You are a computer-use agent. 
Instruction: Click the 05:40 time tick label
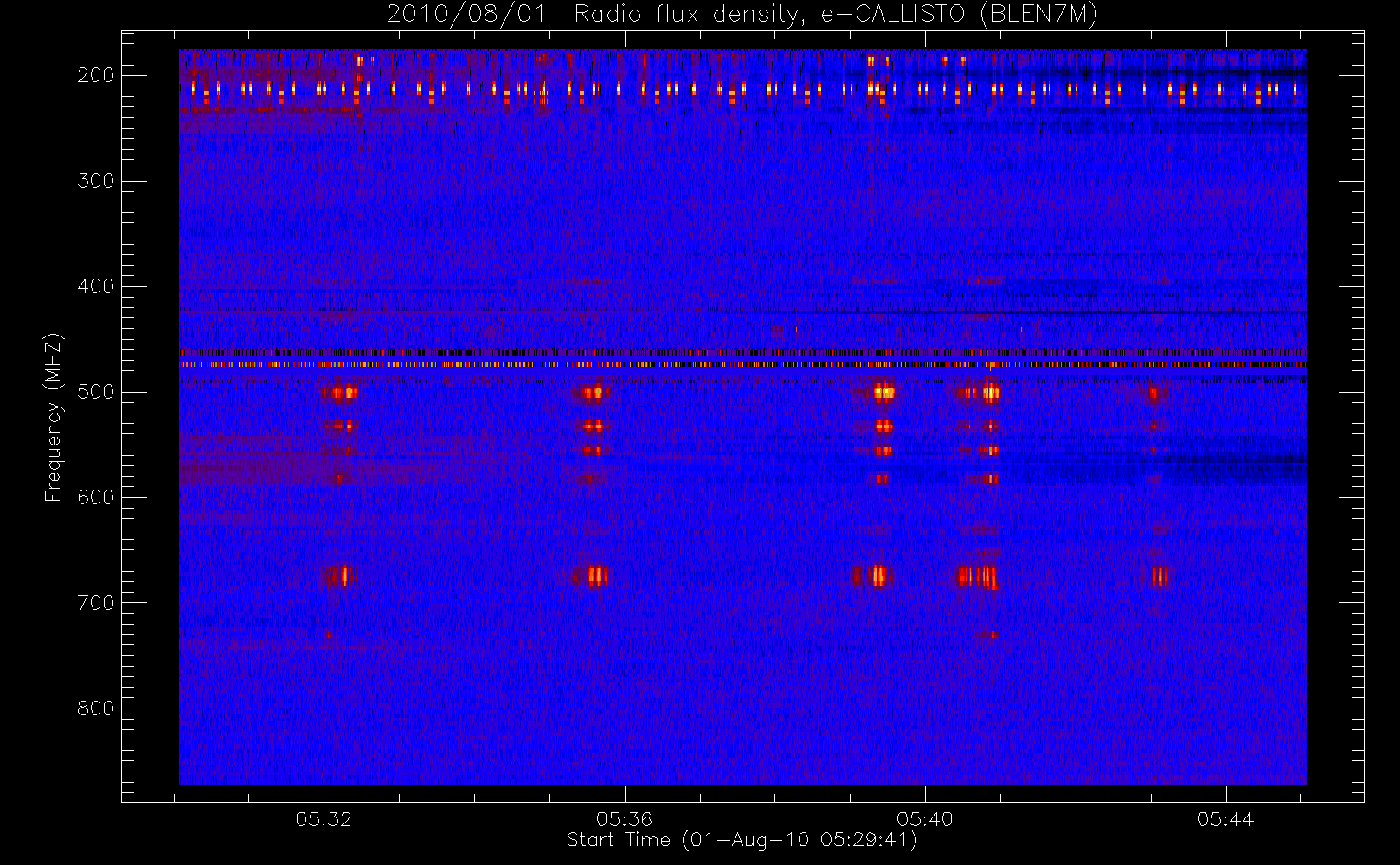click(x=925, y=819)
